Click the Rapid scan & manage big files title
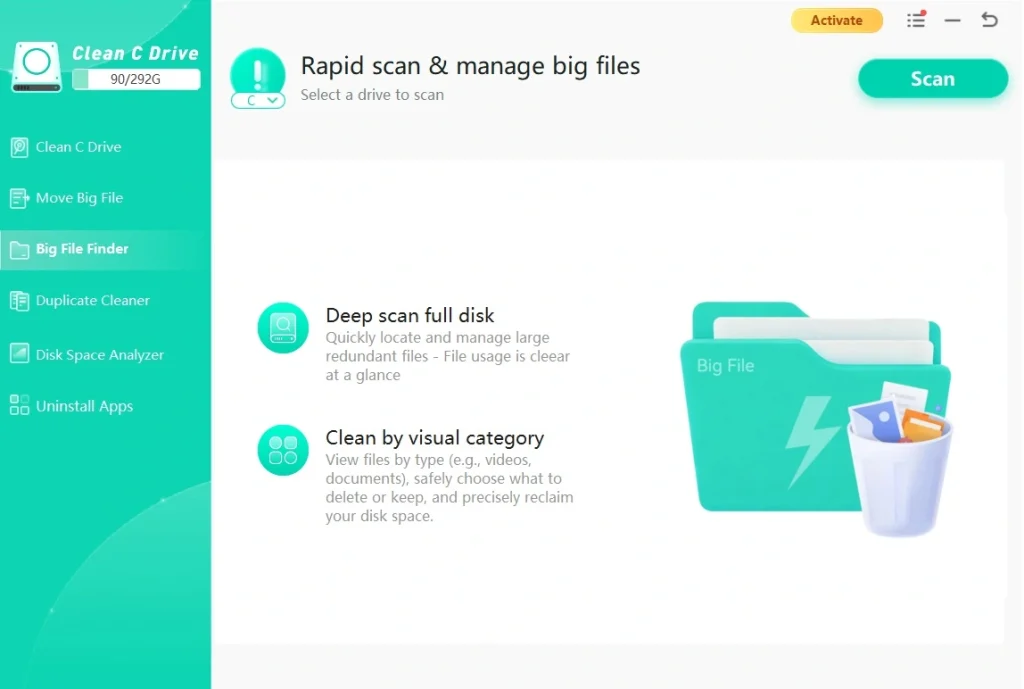 point(470,66)
